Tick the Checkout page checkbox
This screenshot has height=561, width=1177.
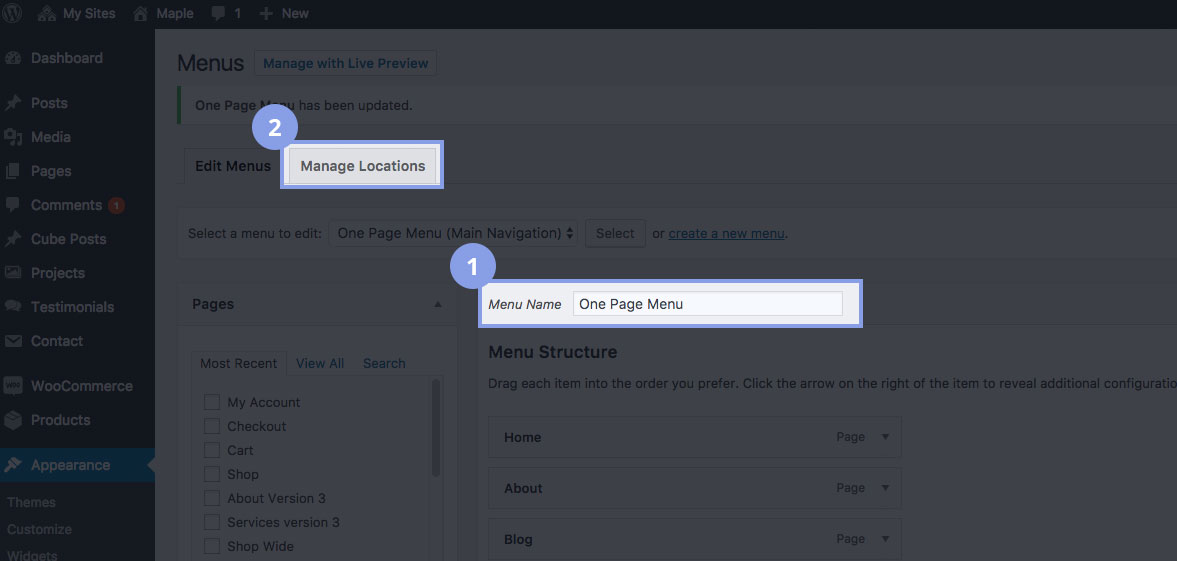tap(212, 426)
